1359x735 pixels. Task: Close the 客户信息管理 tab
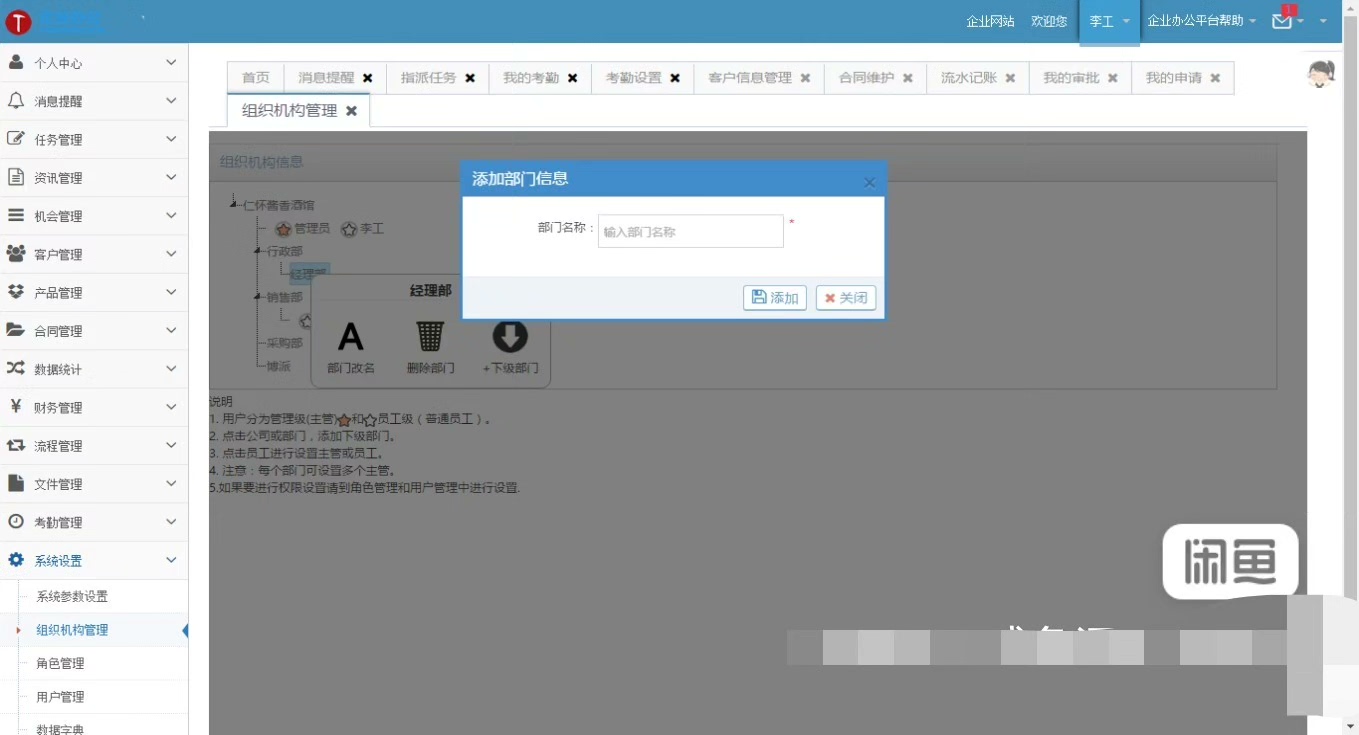click(805, 78)
